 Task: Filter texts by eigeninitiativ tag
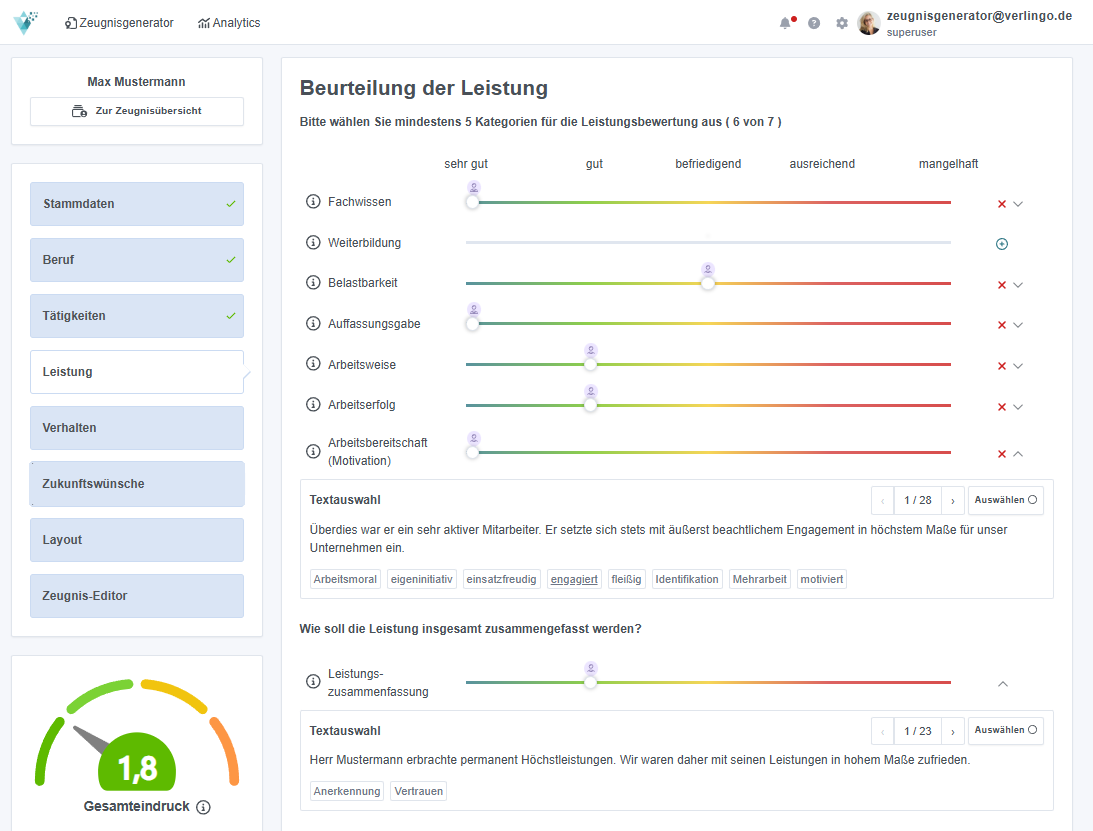[x=422, y=579]
